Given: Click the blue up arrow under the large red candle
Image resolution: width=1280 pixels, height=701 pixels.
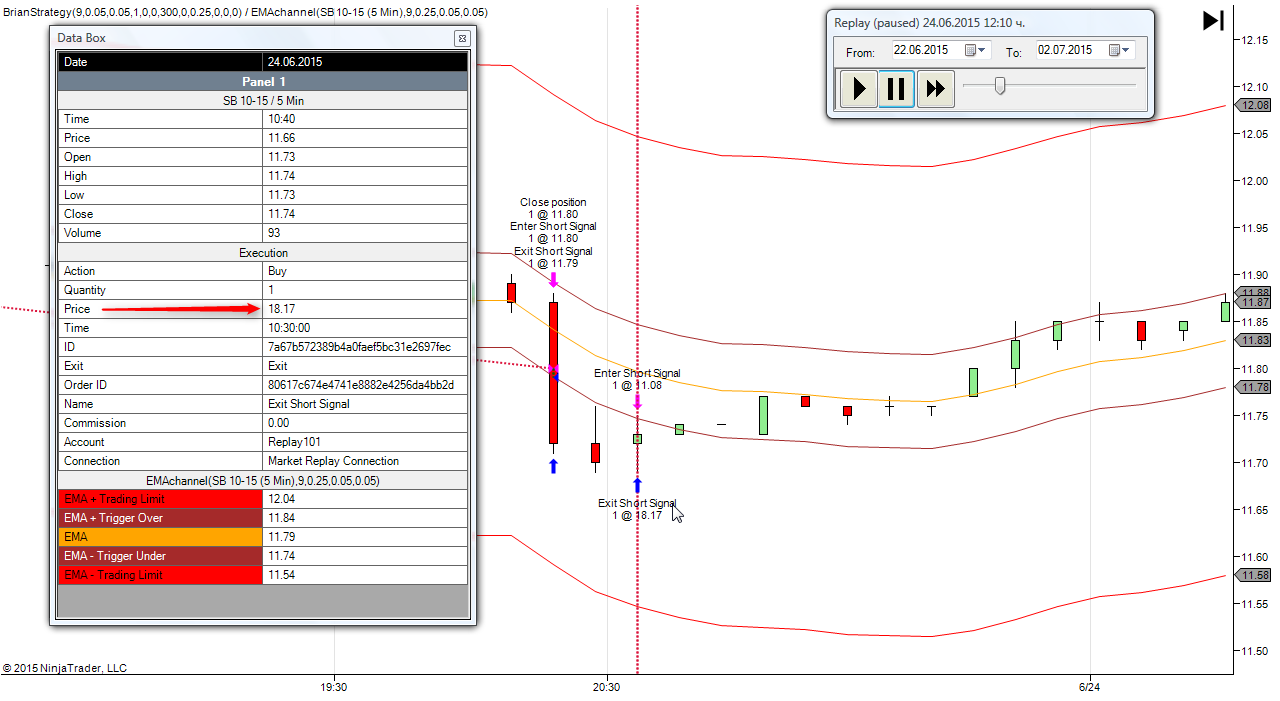Looking at the screenshot, I should tap(553, 465).
